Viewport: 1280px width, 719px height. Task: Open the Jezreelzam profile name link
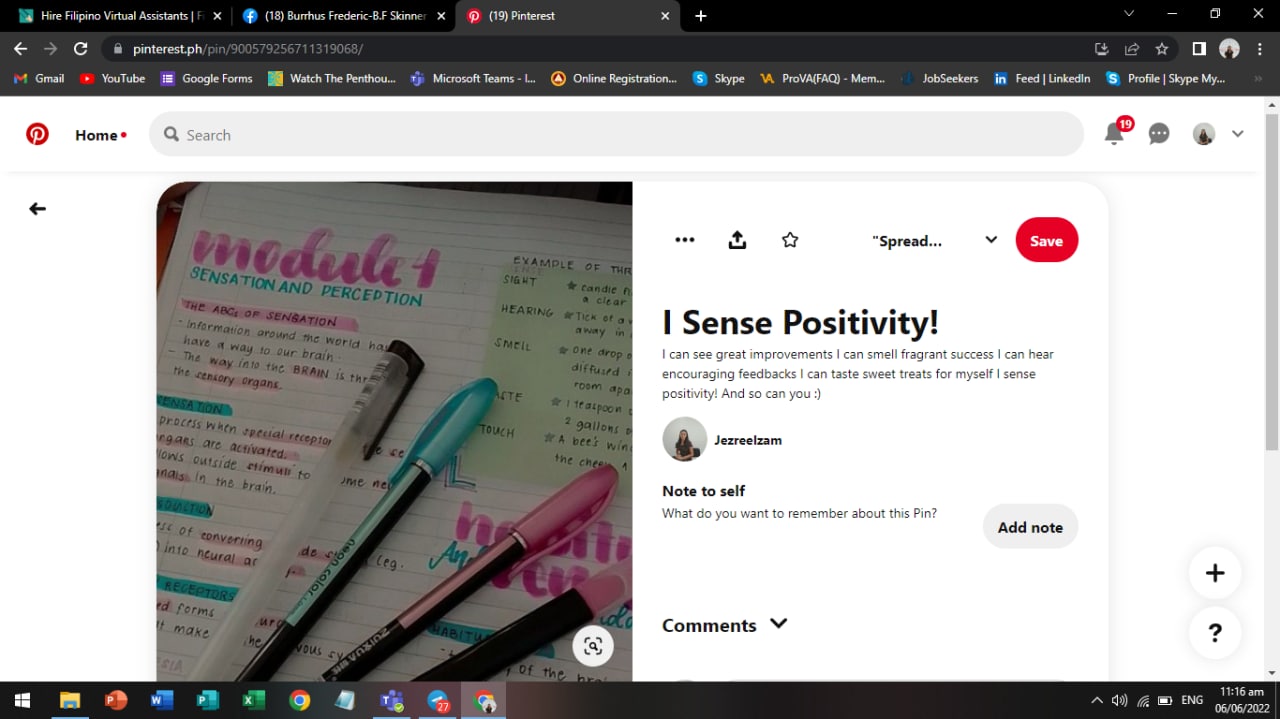pos(748,440)
